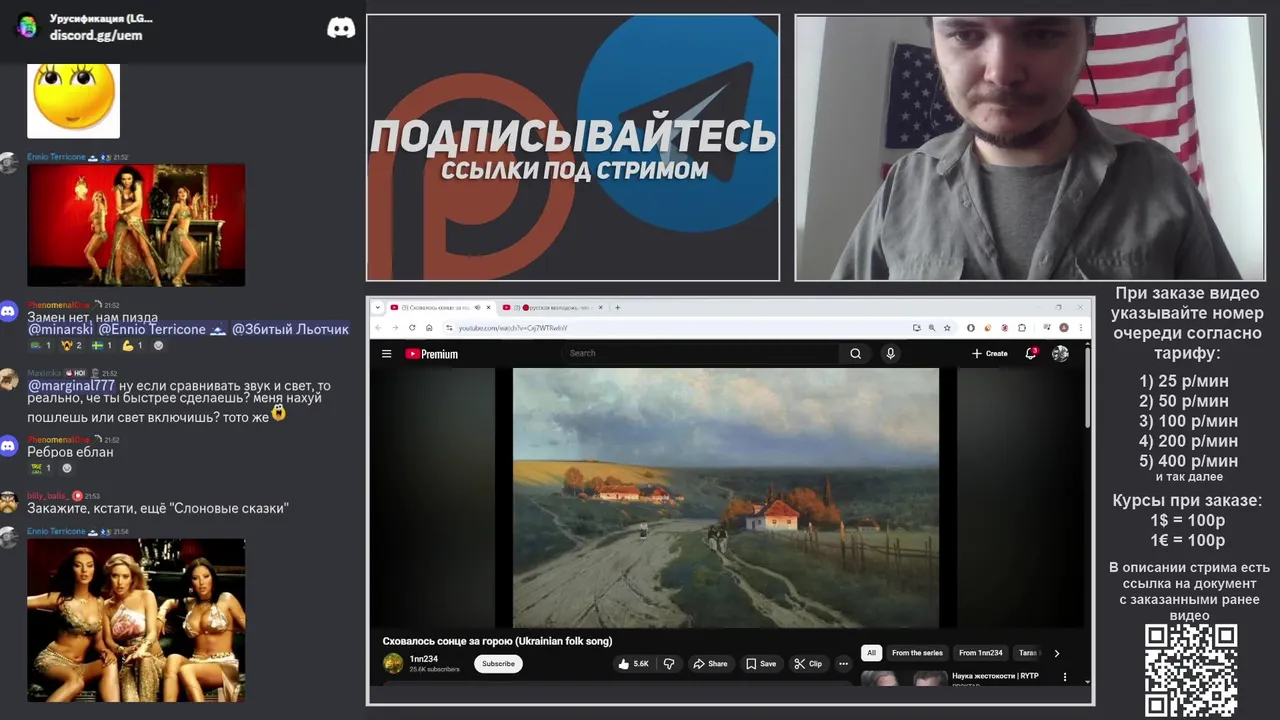Viewport: 1280px width, 720px height.
Task: Open the lower three-women image in chat
Action: click(136, 620)
